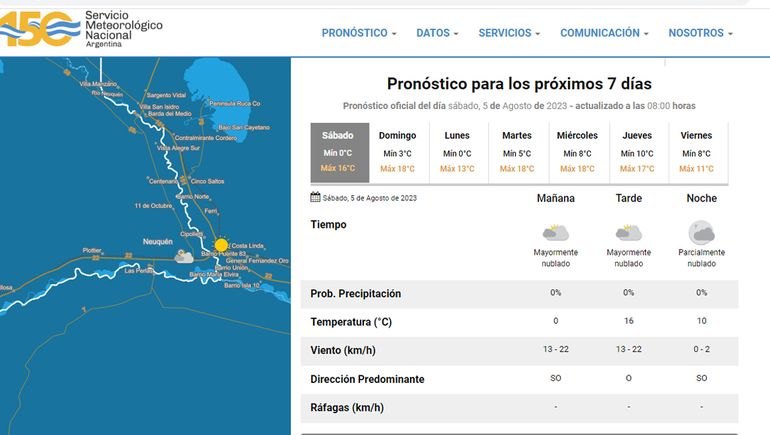This screenshot has height=435, width=770.
Task: Click the yellow sun marker on the map
Action: 221,245
